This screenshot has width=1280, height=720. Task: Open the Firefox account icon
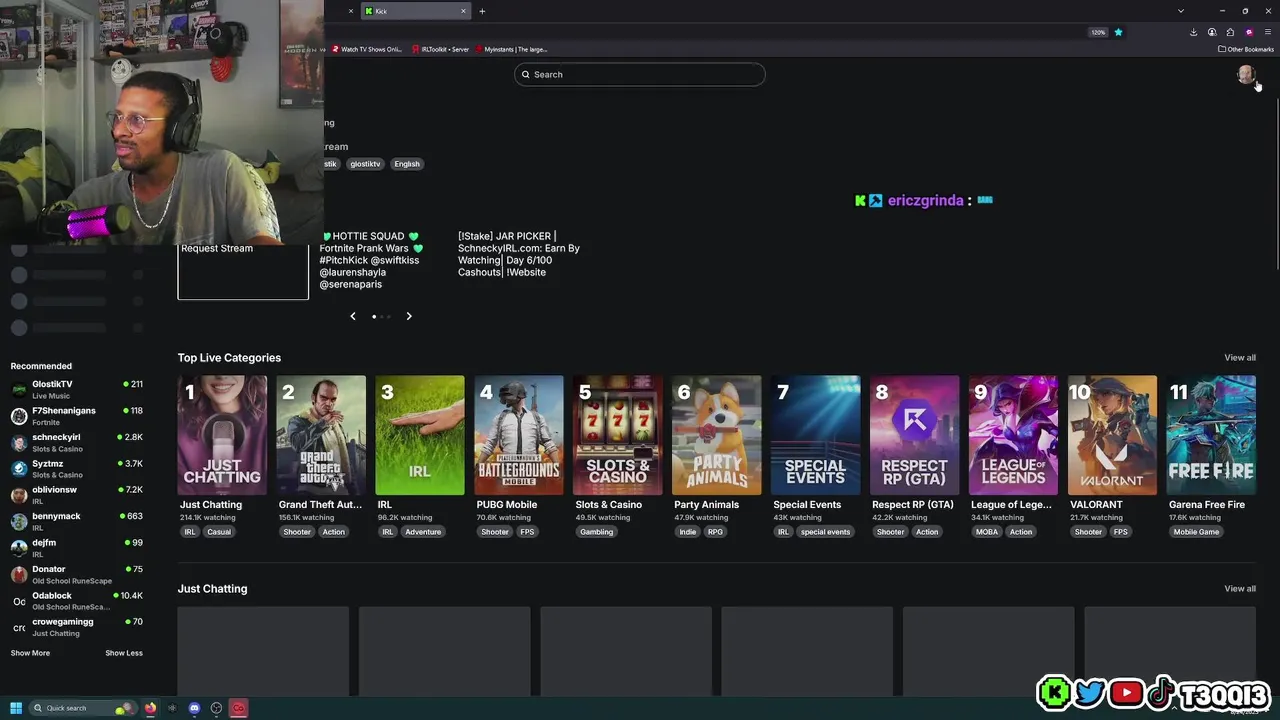pyautogui.click(x=1212, y=32)
